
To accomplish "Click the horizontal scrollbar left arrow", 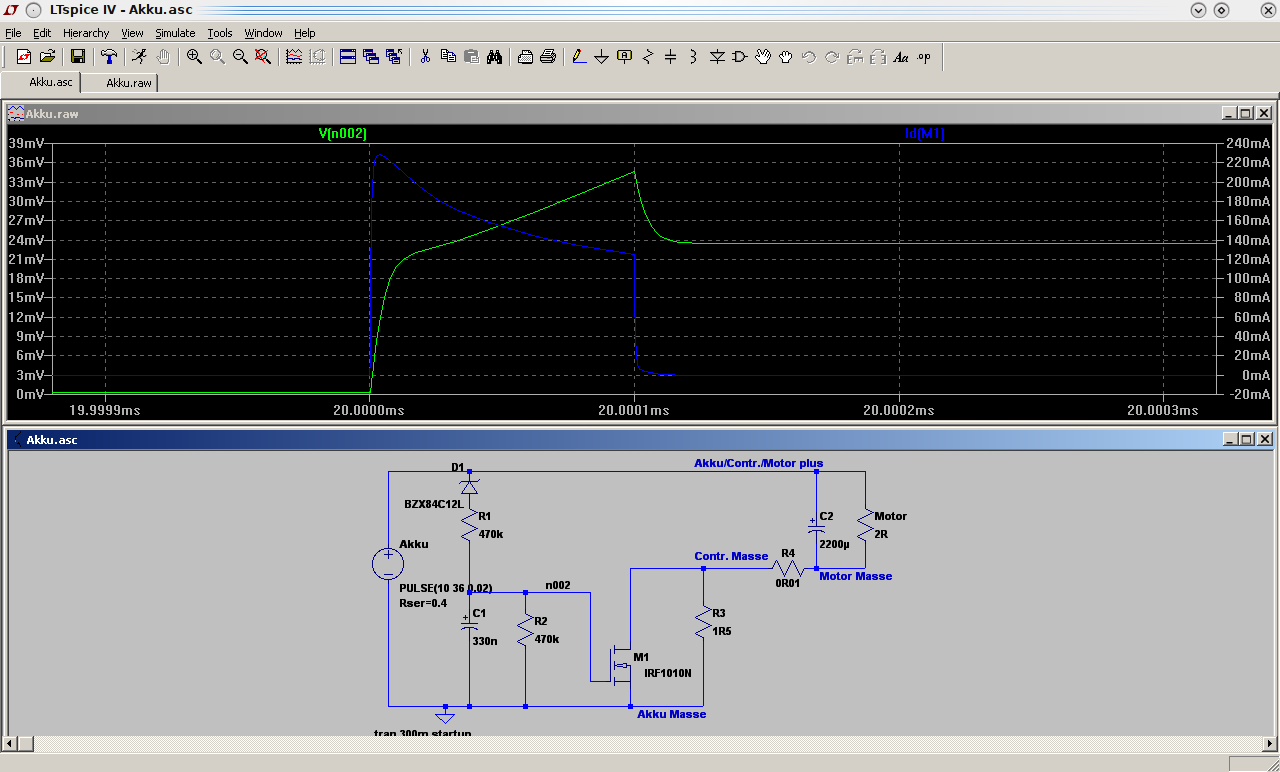I will point(10,744).
